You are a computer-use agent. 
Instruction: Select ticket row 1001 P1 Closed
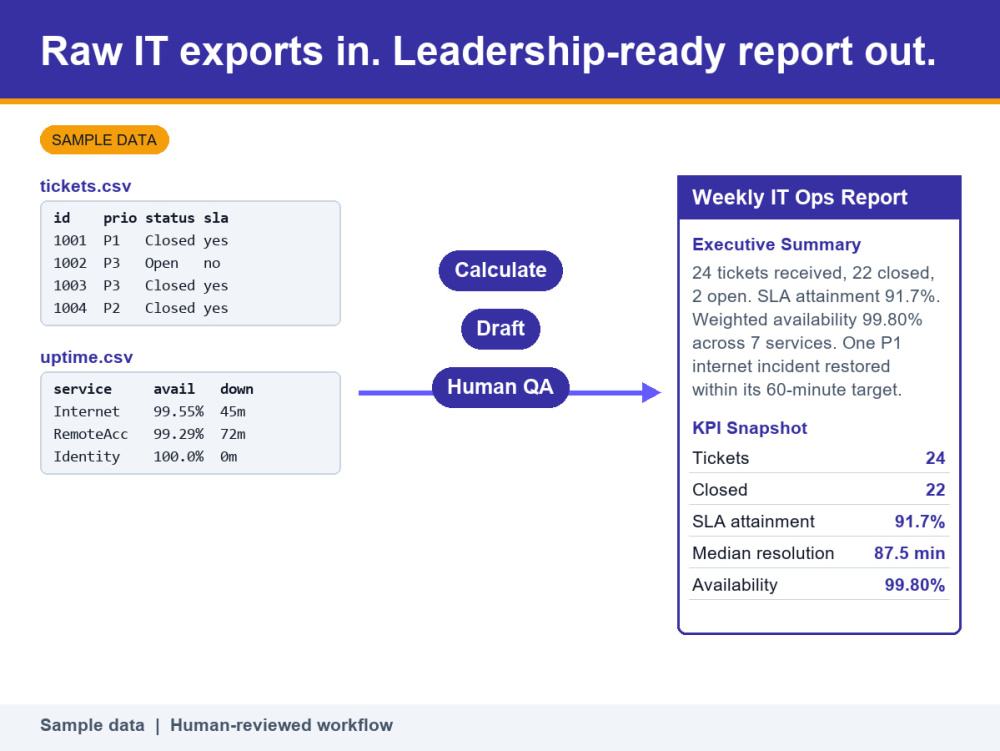click(140, 240)
